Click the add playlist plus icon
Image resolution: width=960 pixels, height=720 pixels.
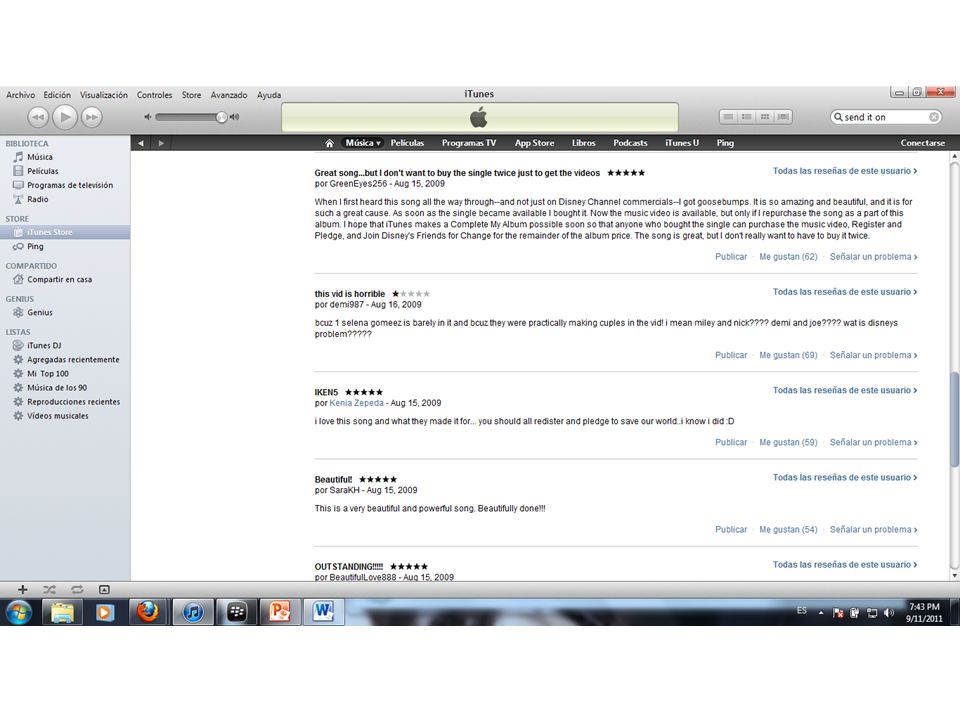pos(23,590)
